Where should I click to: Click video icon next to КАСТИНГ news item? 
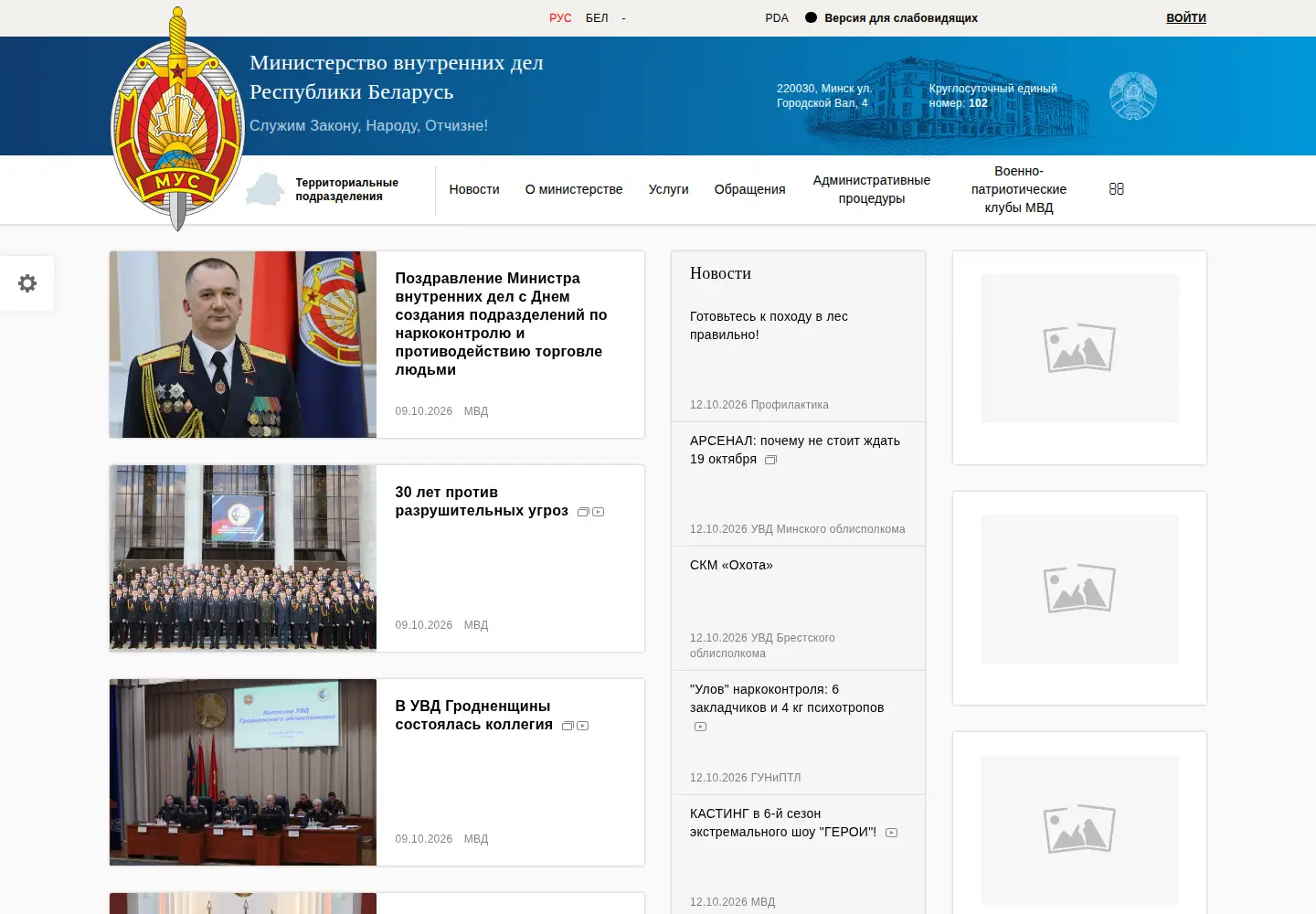tap(892, 833)
